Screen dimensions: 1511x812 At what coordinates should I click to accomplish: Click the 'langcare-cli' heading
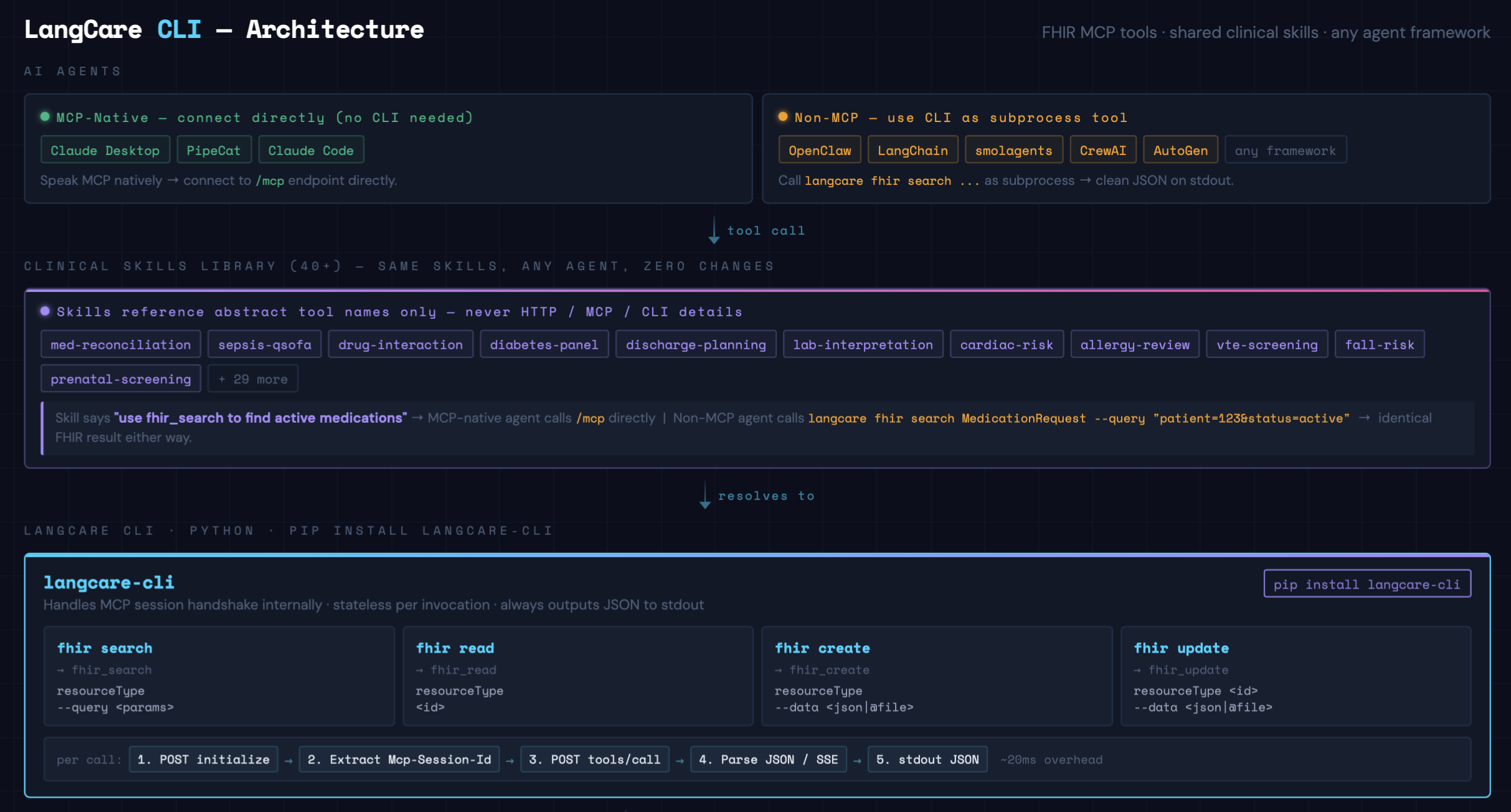tap(109, 582)
